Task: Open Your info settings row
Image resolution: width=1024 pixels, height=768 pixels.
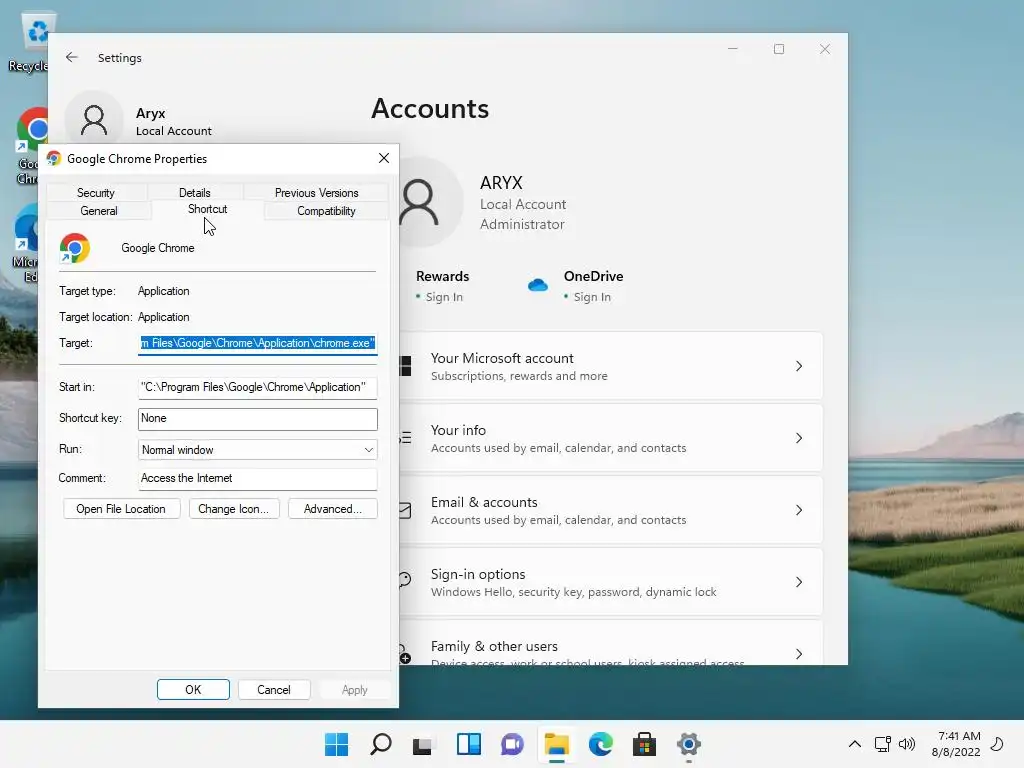Action: 611,438
